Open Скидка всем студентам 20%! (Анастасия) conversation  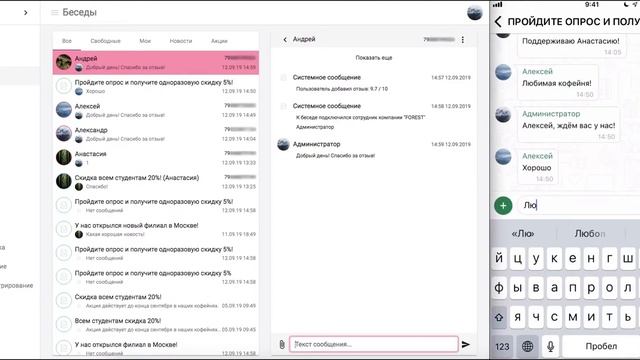156,182
